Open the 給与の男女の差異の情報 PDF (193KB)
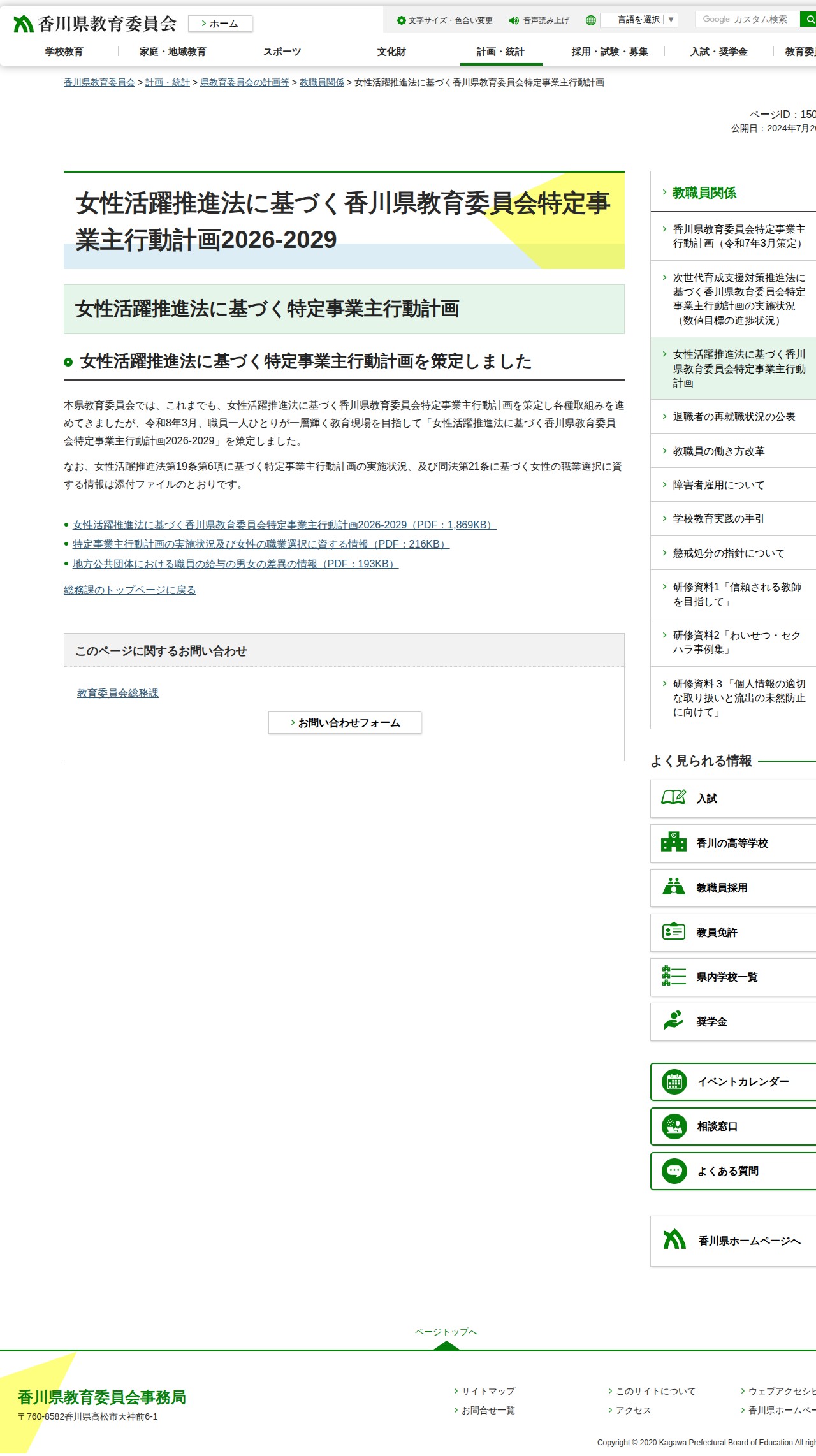Viewport: 816px width, 1456px height. pos(235,564)
